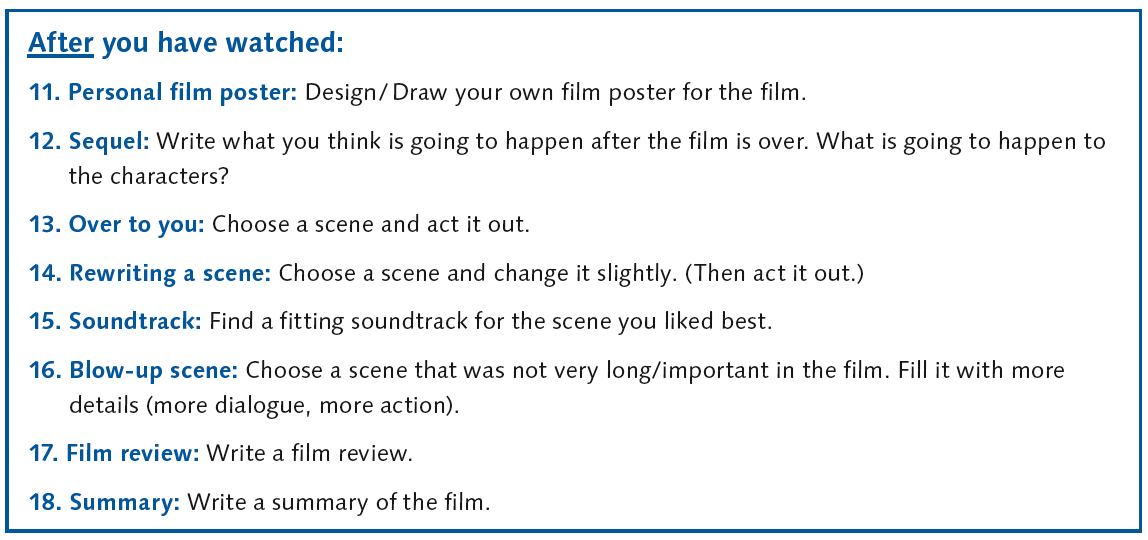Click the "Summary:" task label
This screenshot has width=1148, height=540.
tap(124, 503)
